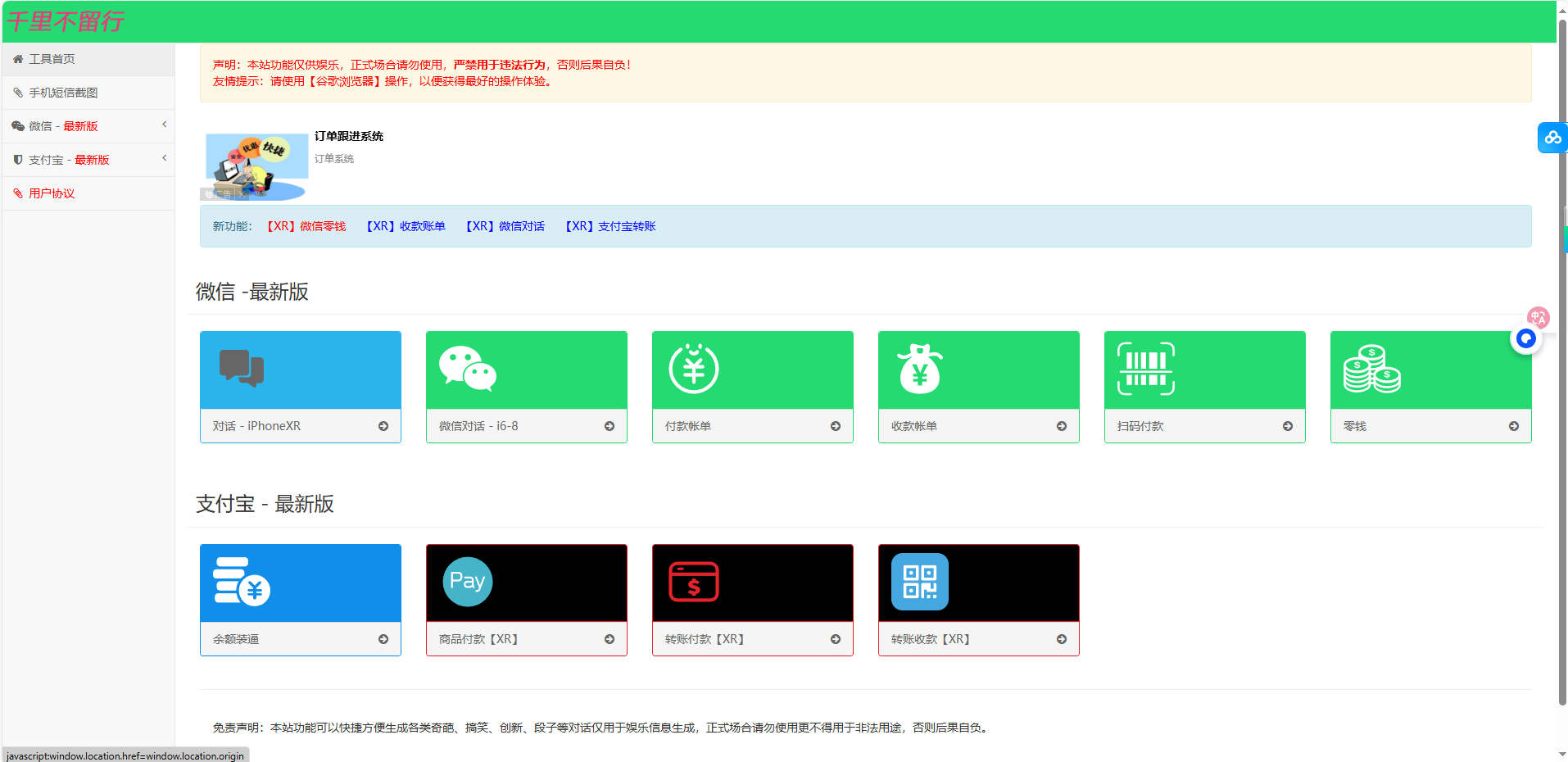Click arrow icon on 零钱 card
Screen dimensions: 1568x762
(1514, 426)
